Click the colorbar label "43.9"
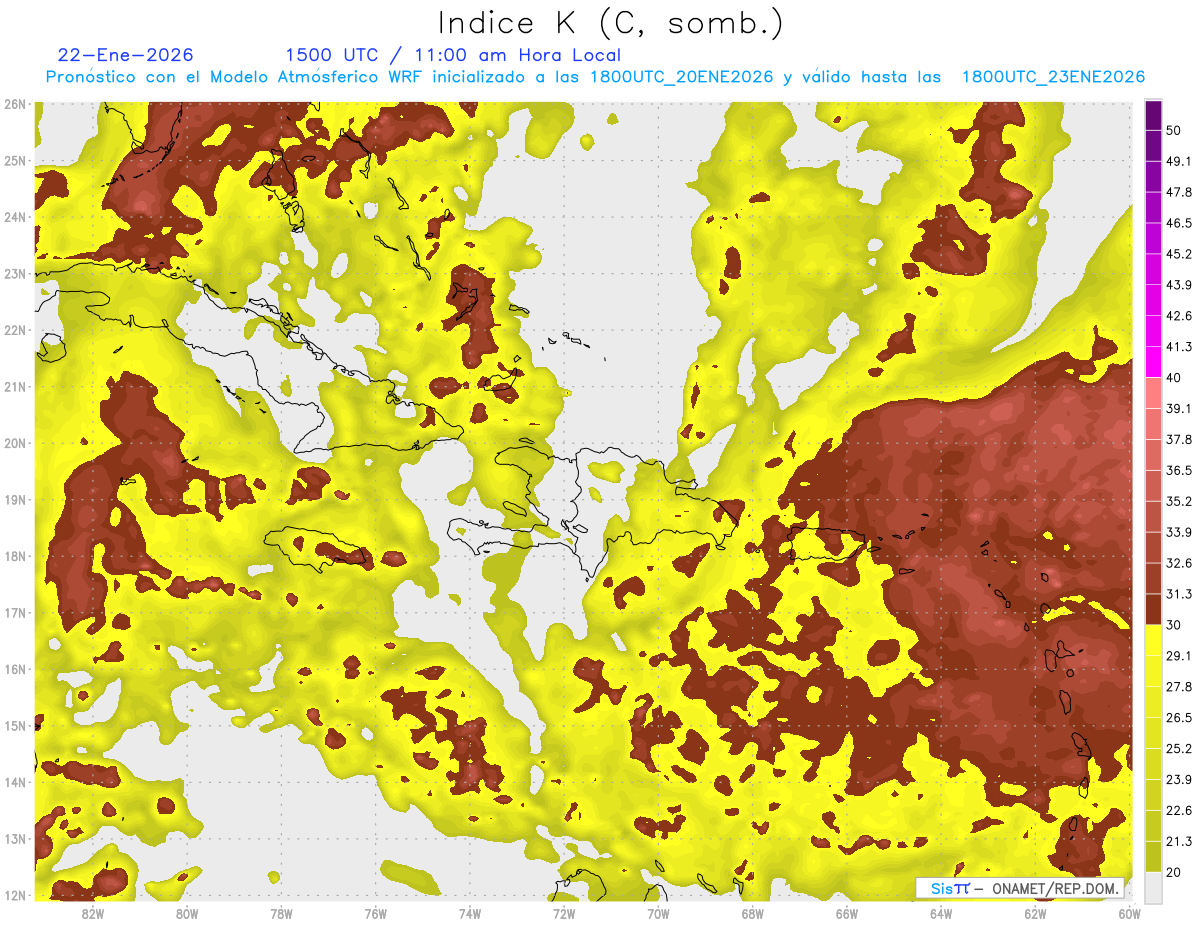The image size is (1200, 927). point(1178,284)
